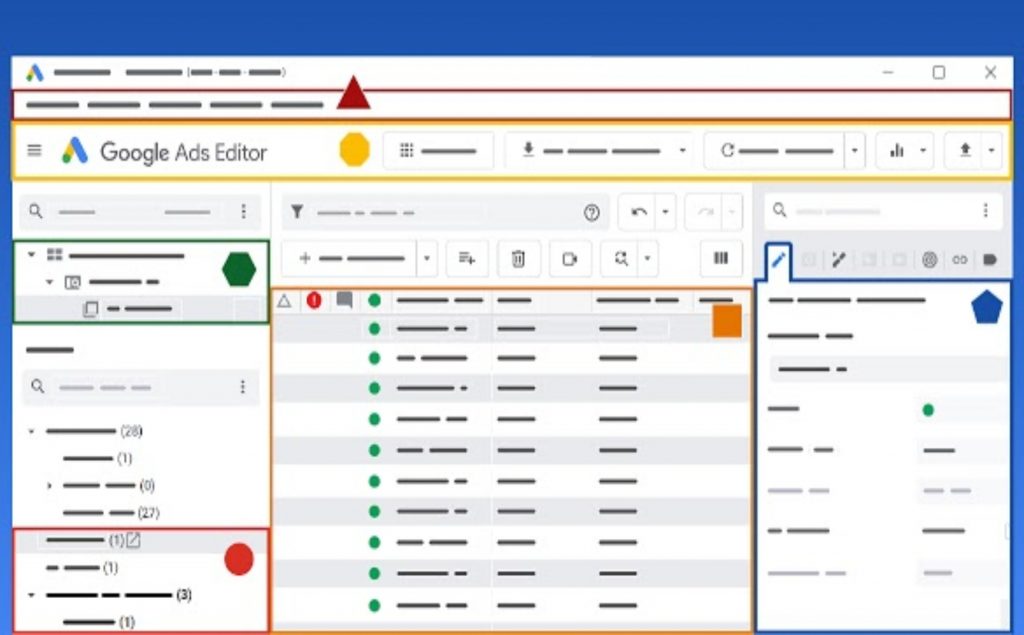Select the replace text wand icon
The height and width of the screenshot is (635, 1024).
838,259
